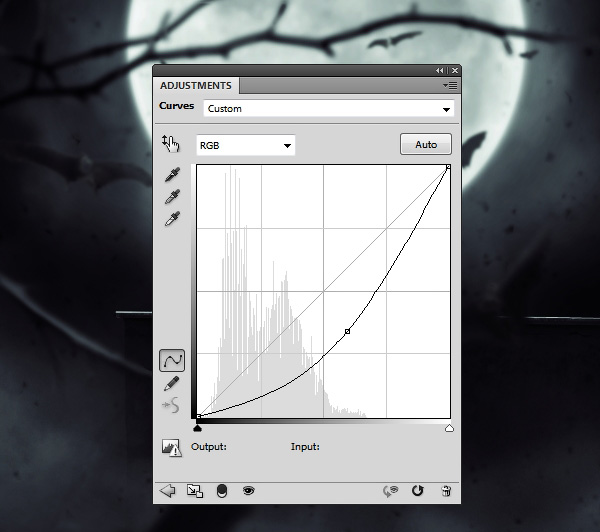Toggle adjustment layer visibility eye
Screen dimensions: 600x532
pos(249,490)
